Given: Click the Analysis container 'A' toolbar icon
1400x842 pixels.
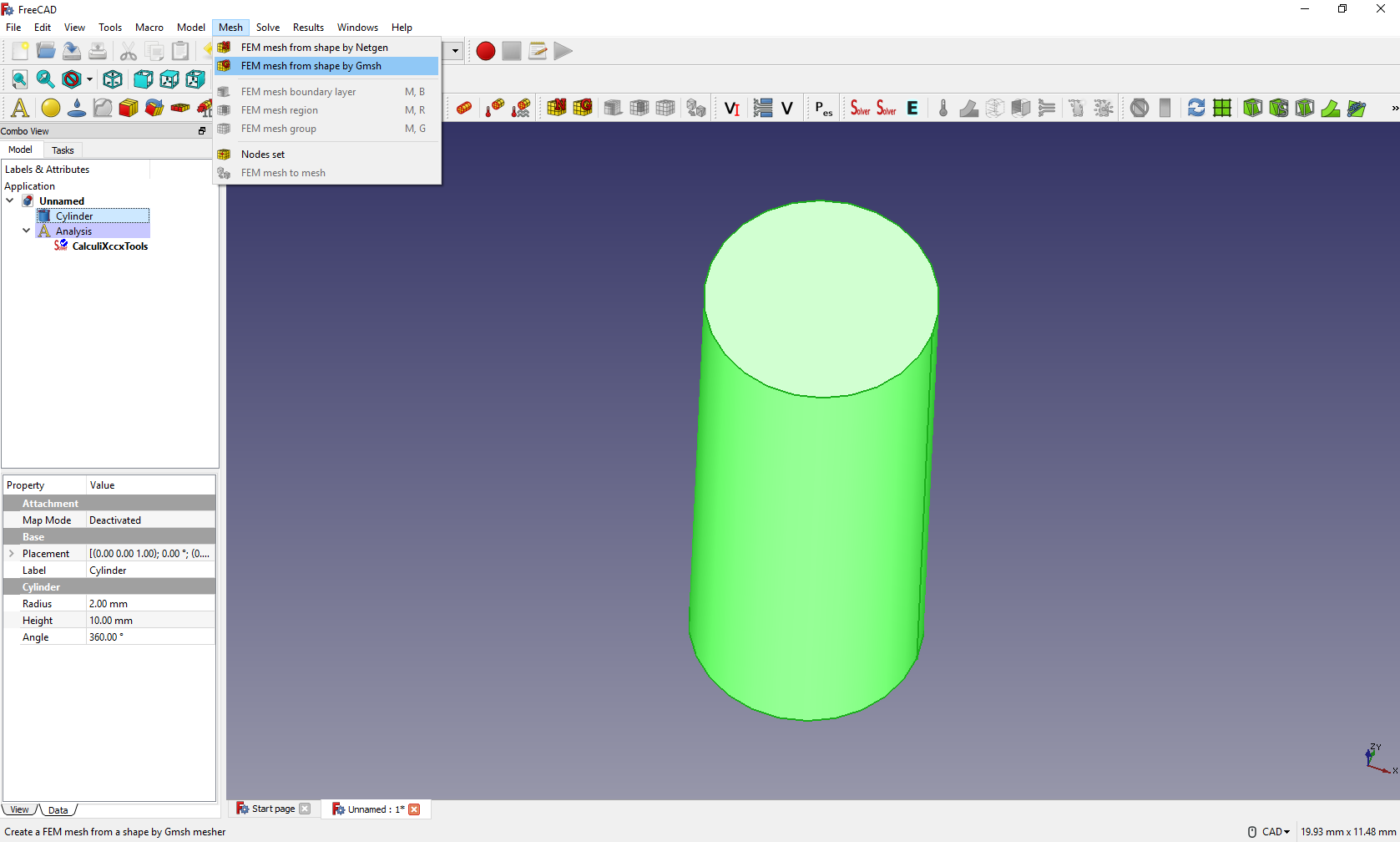Looking at the screenshot, I should click(x=19, y=108).
